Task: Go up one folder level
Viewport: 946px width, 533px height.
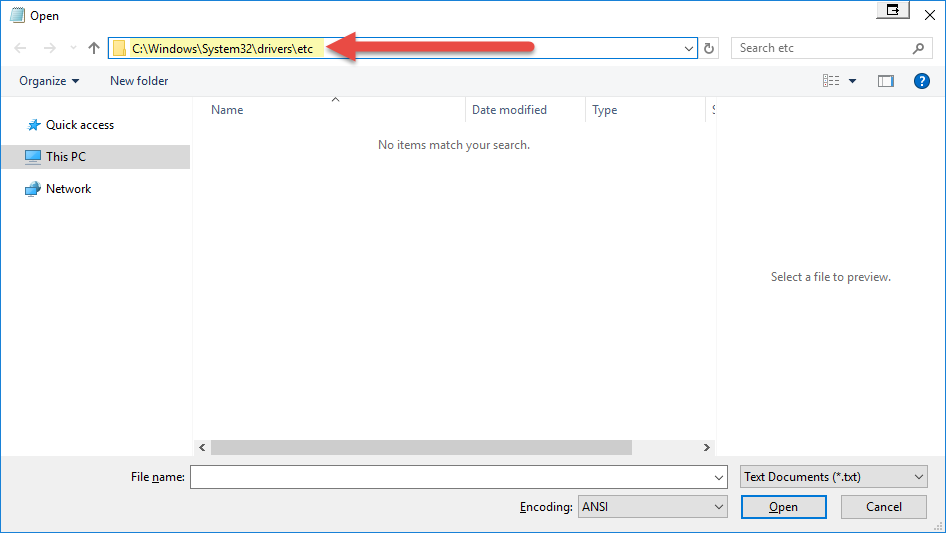Action: [x=94, y=48]
